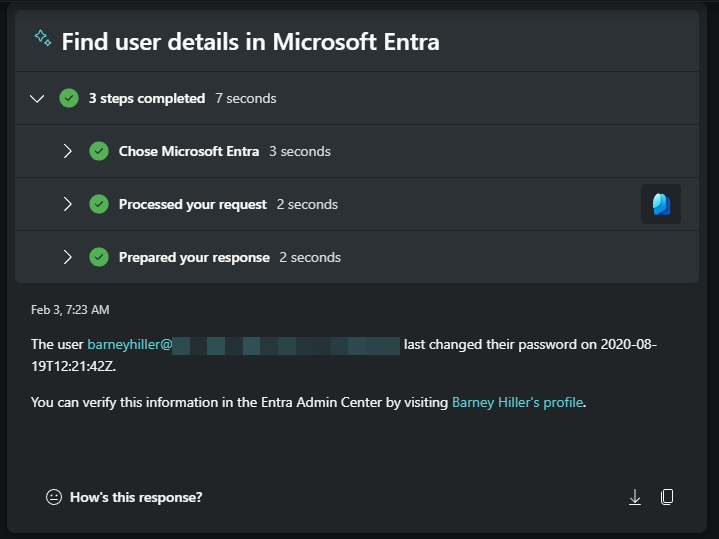The height and width of the screenshot is (539, 719).
Task: Expand the Processed your request step
Action: (x=67, y=204)
